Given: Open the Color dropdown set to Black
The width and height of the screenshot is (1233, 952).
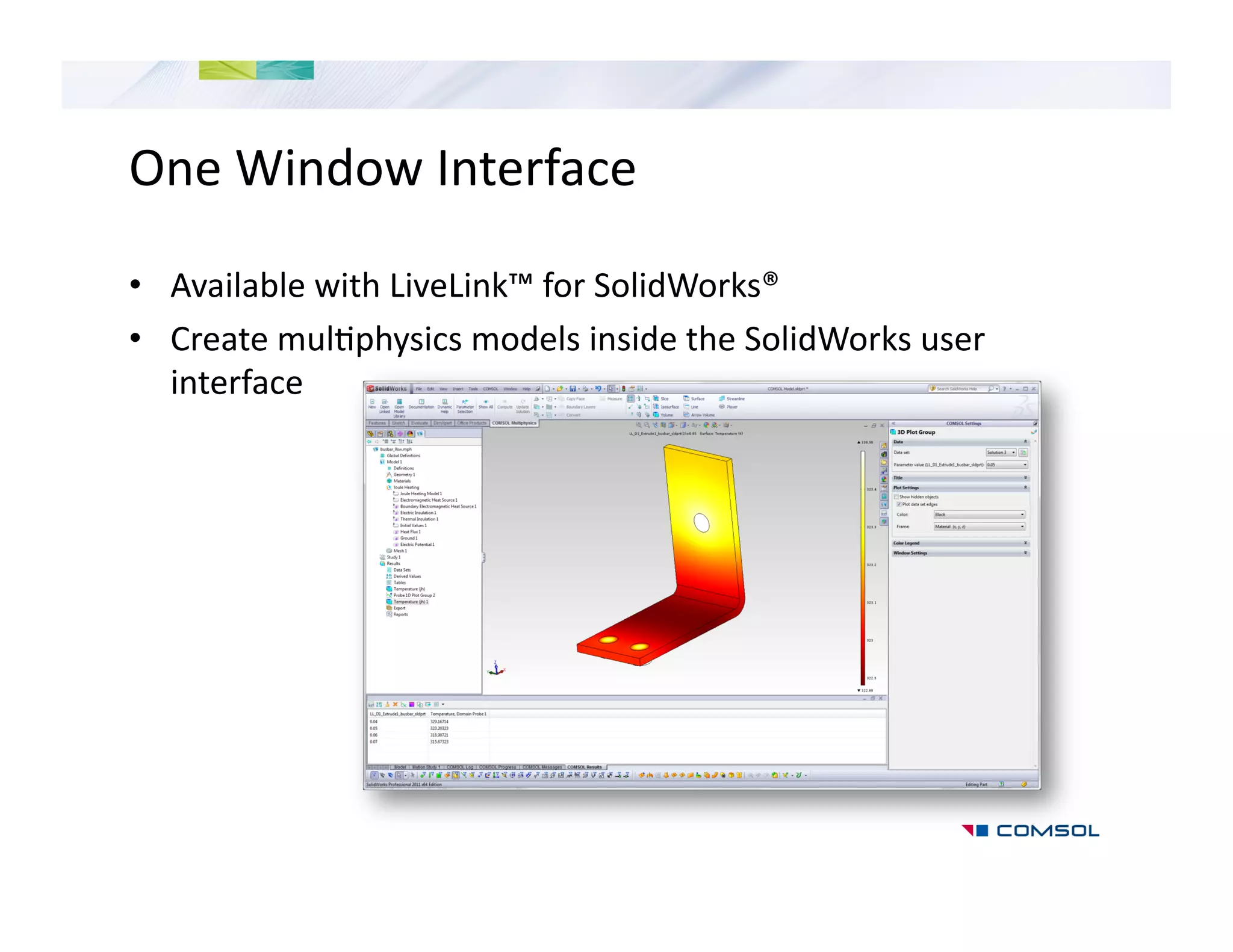Looking at the screenshot, I should [x=979, y=515].
